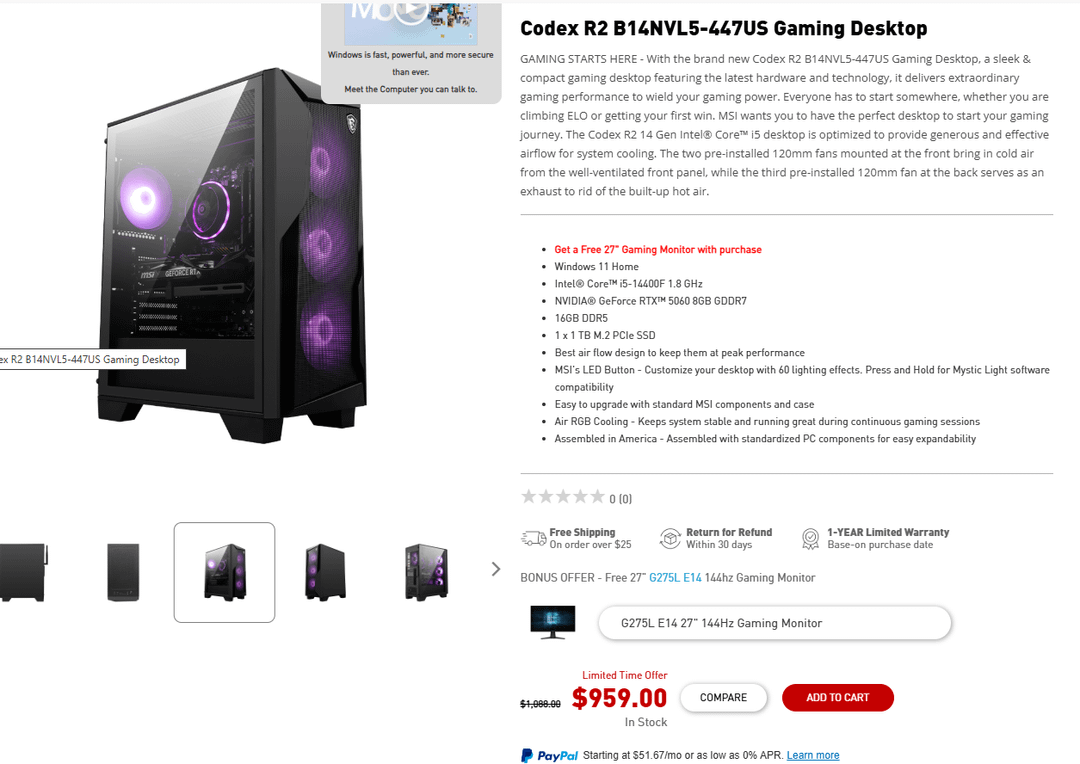Open the G275L E14 bonus offer link

675,577
